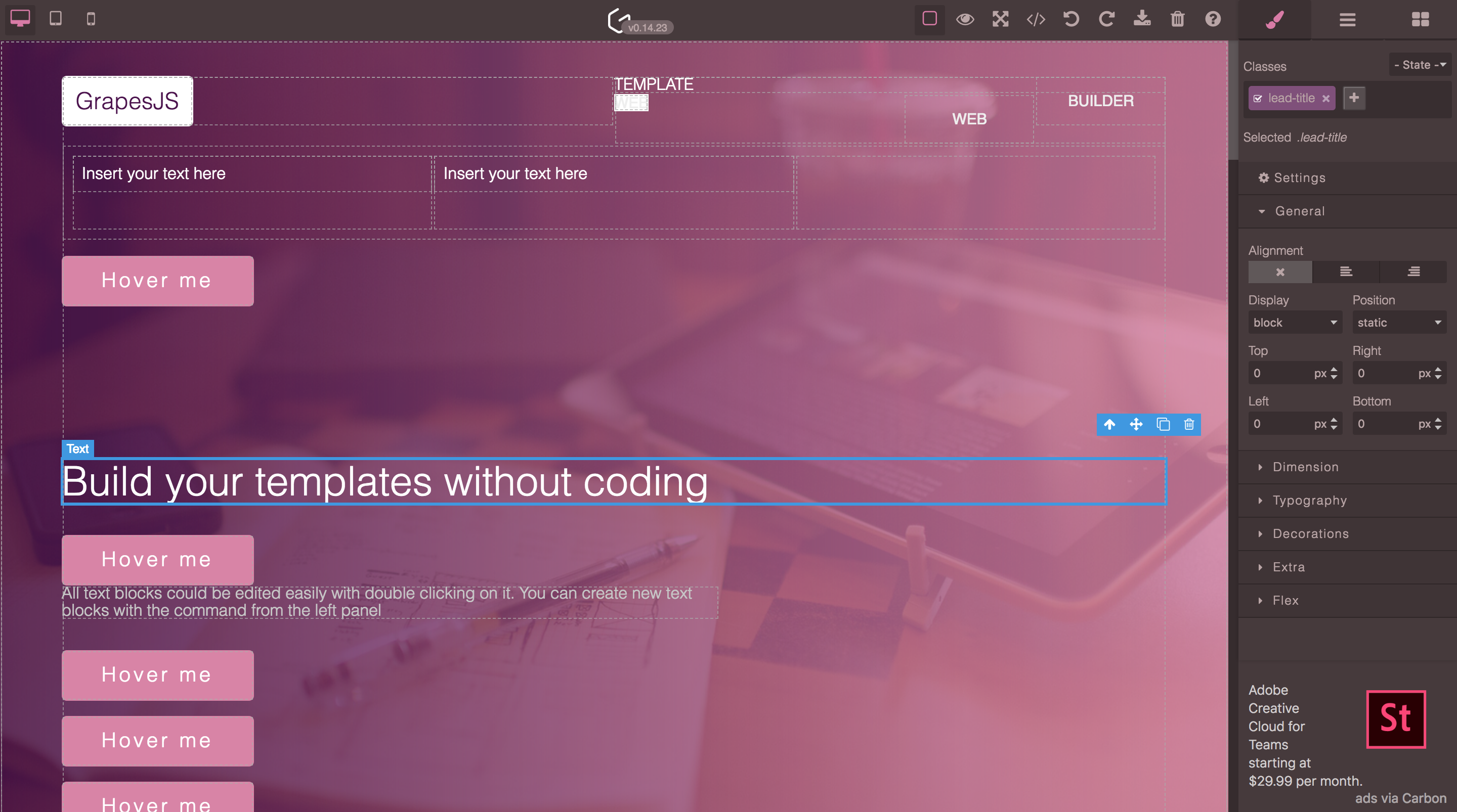This screenshot has height=812, width=1457.
Task: Click the redo arrow icon
Action: pos(1106,19)
